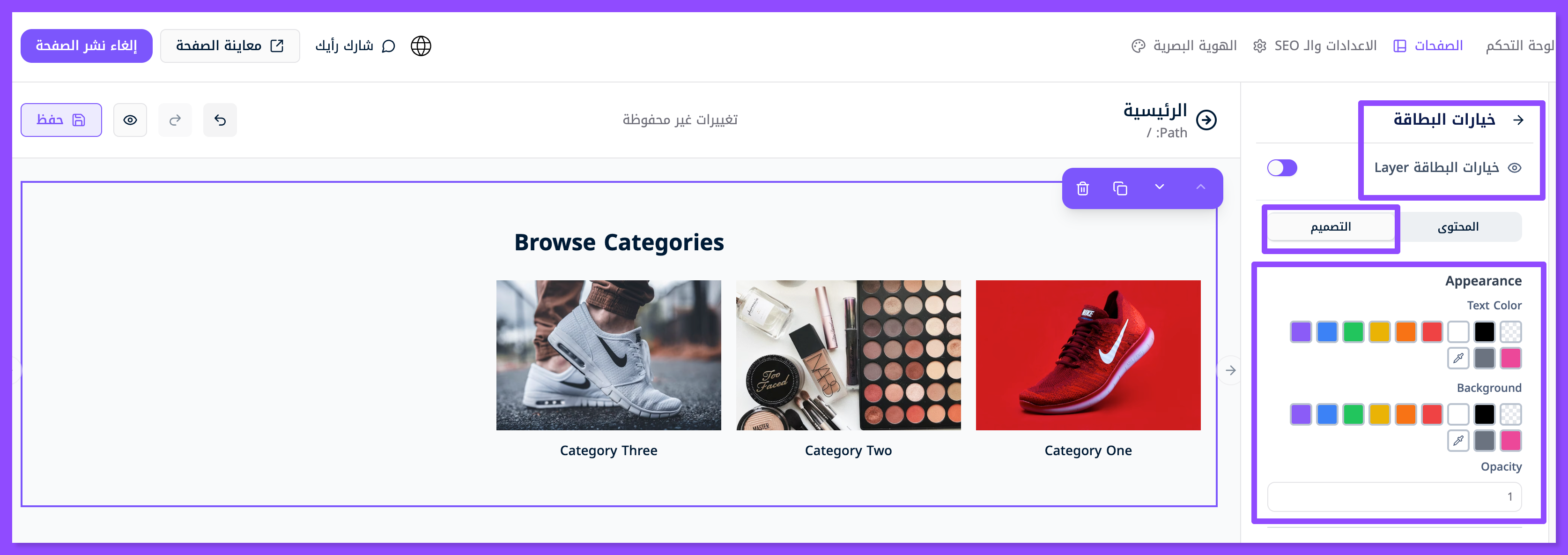Collapse sidebar with the edge arrow
The height and width of the screenshot is (555, 1568).
click(1230, 370)
